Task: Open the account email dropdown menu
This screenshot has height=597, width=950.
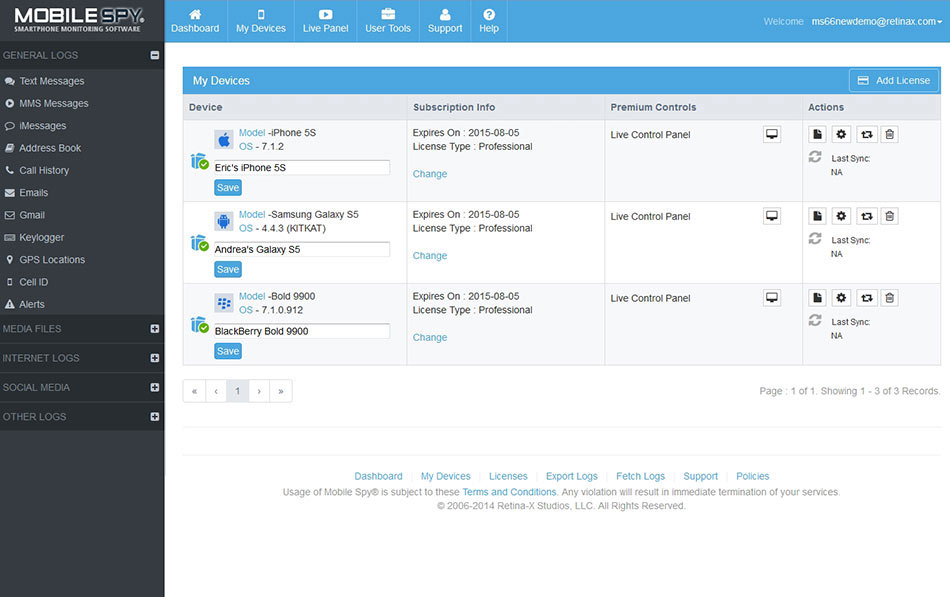Action: pyautogui.click(x=877, y=21)
